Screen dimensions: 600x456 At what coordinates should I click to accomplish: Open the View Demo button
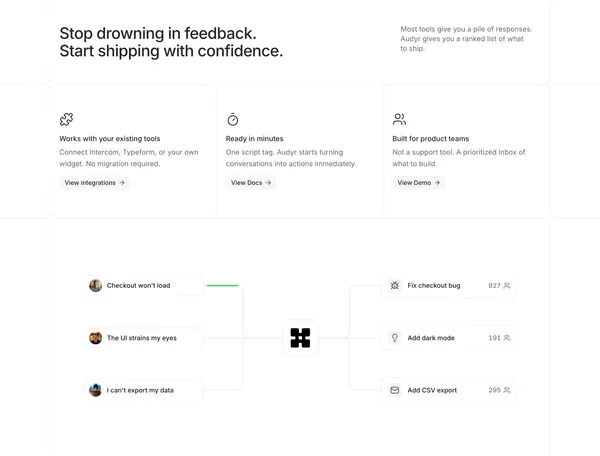[418, 183]
